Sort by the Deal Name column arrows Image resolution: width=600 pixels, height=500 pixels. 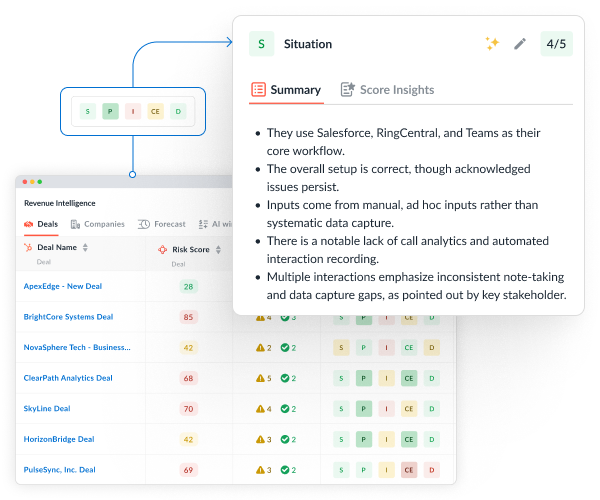[x=85, y=248]
